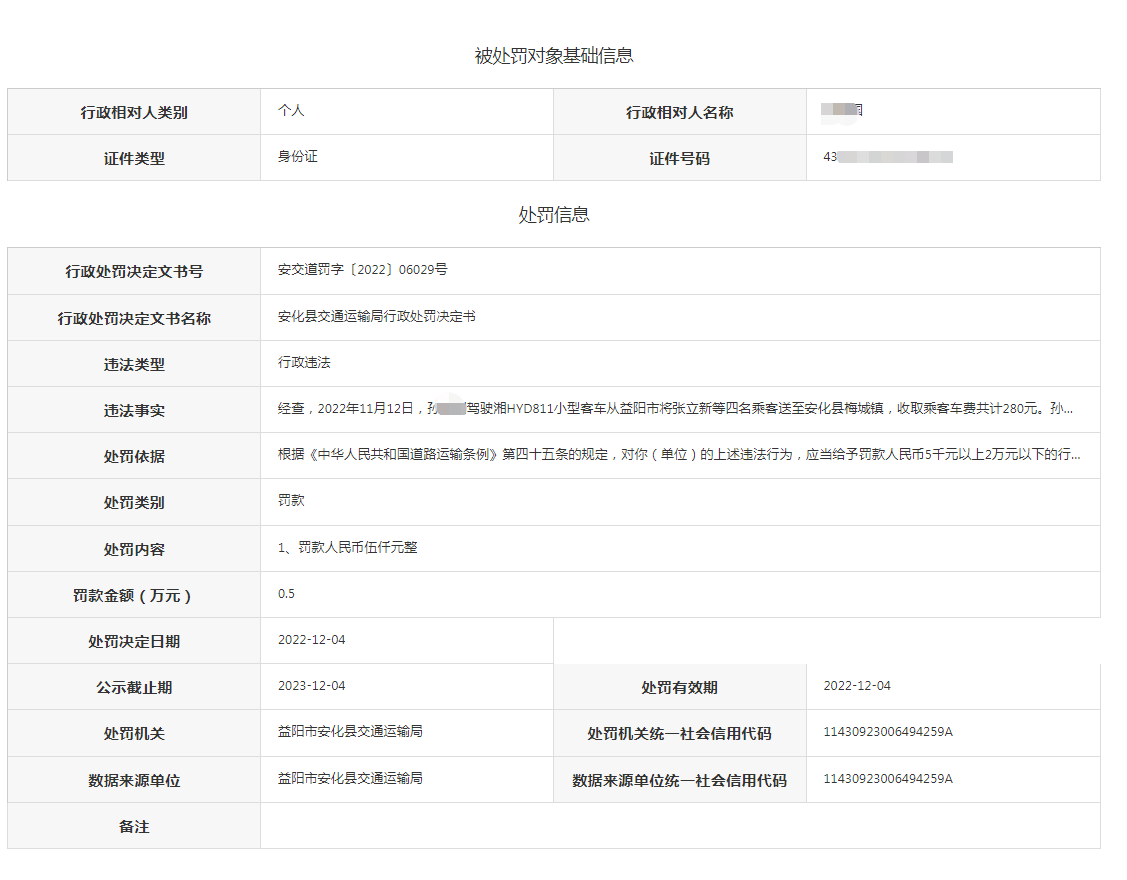Image resolution: width=1127 pixels, height=880 pixels.
Task: Select the truncated 处罚依据 description text
Action: click(x=679, y=454)
